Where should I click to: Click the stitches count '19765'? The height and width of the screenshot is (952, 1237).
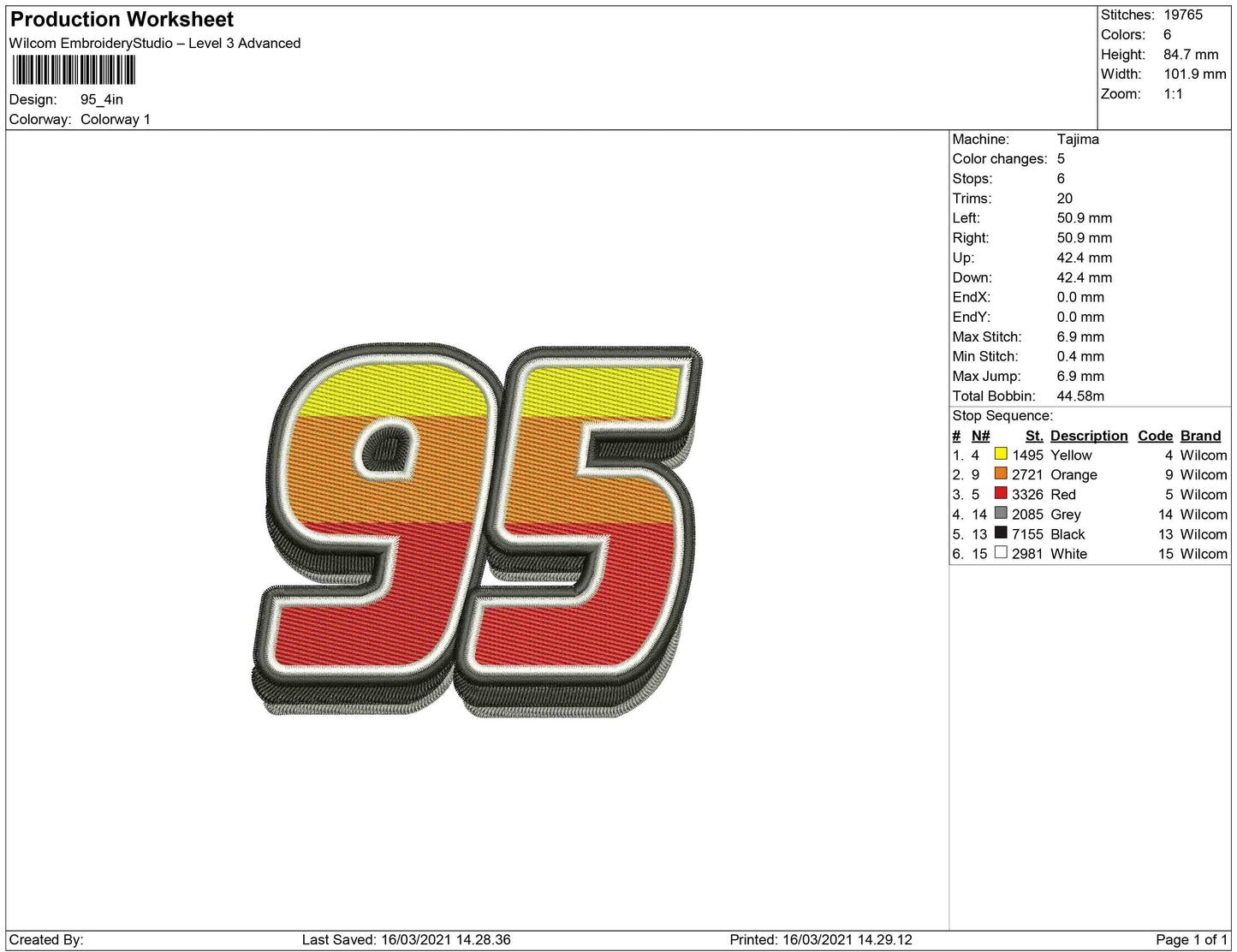coord(1183,15)
